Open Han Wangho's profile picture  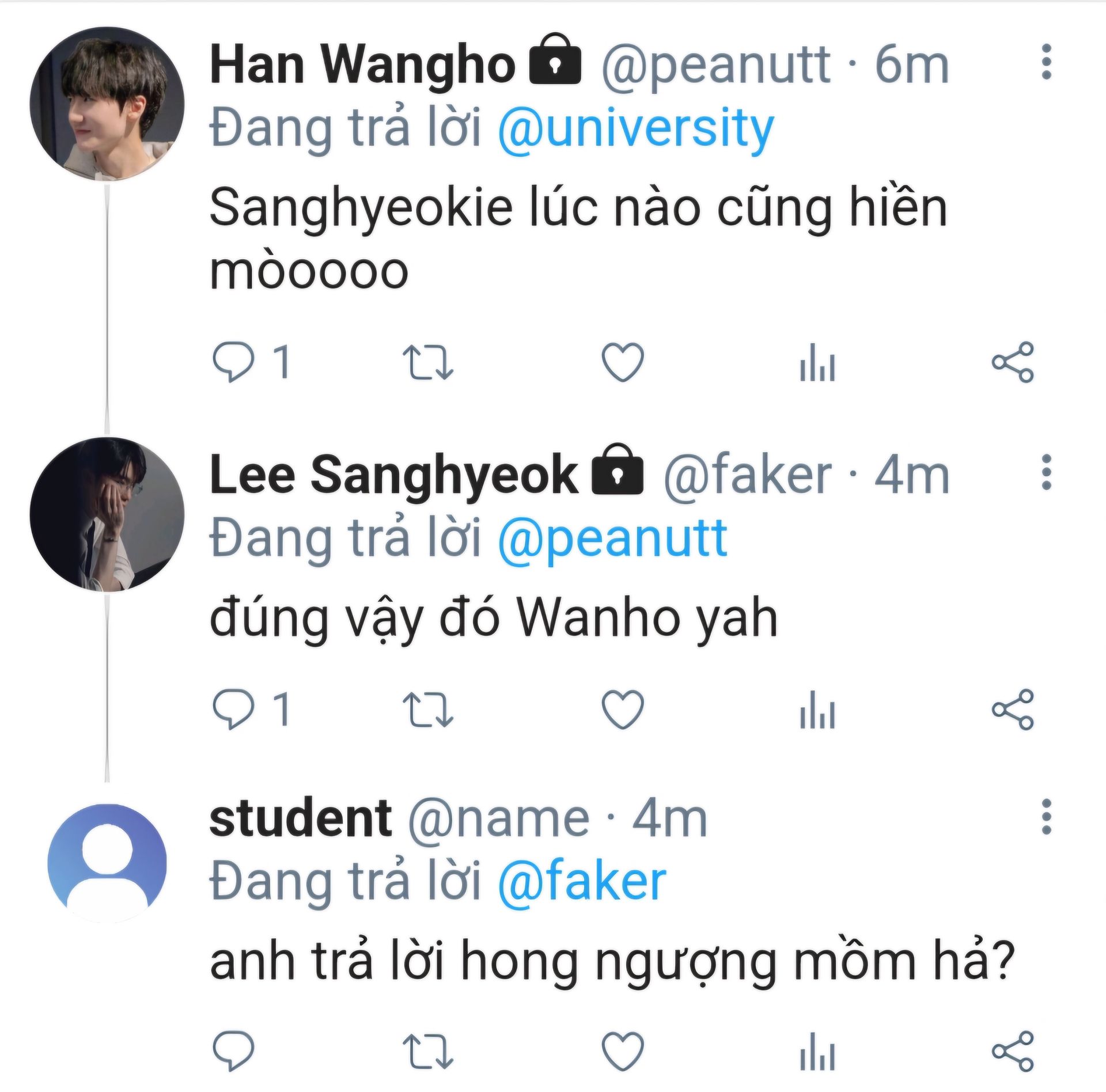(x=107, y=104)
